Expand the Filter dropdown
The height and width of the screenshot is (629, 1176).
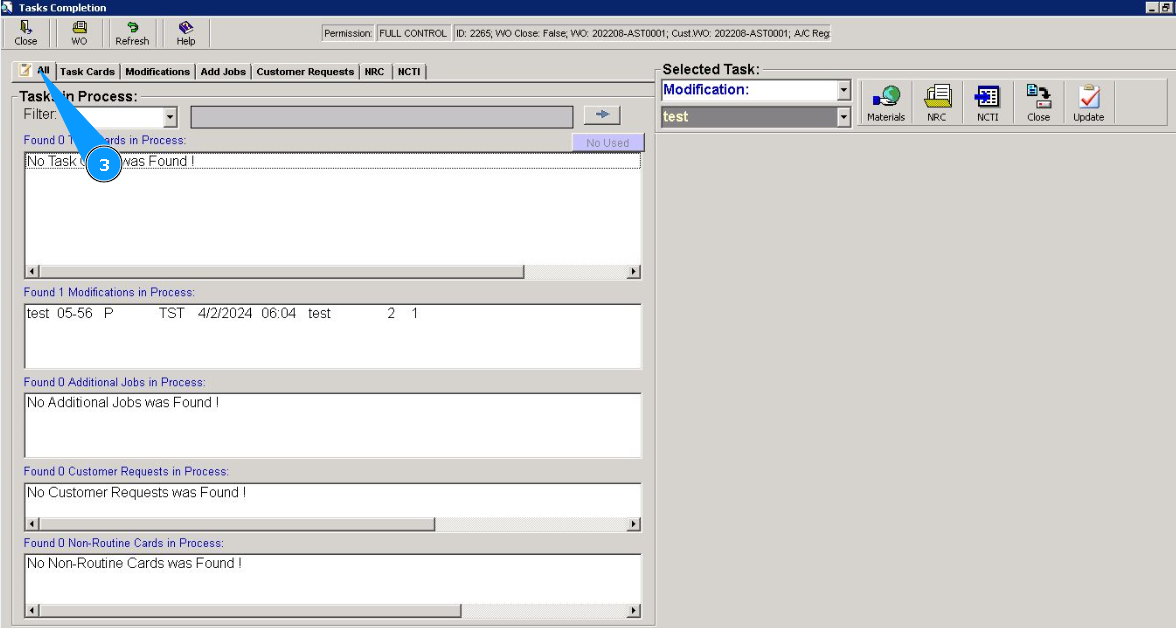pos(170,117)
